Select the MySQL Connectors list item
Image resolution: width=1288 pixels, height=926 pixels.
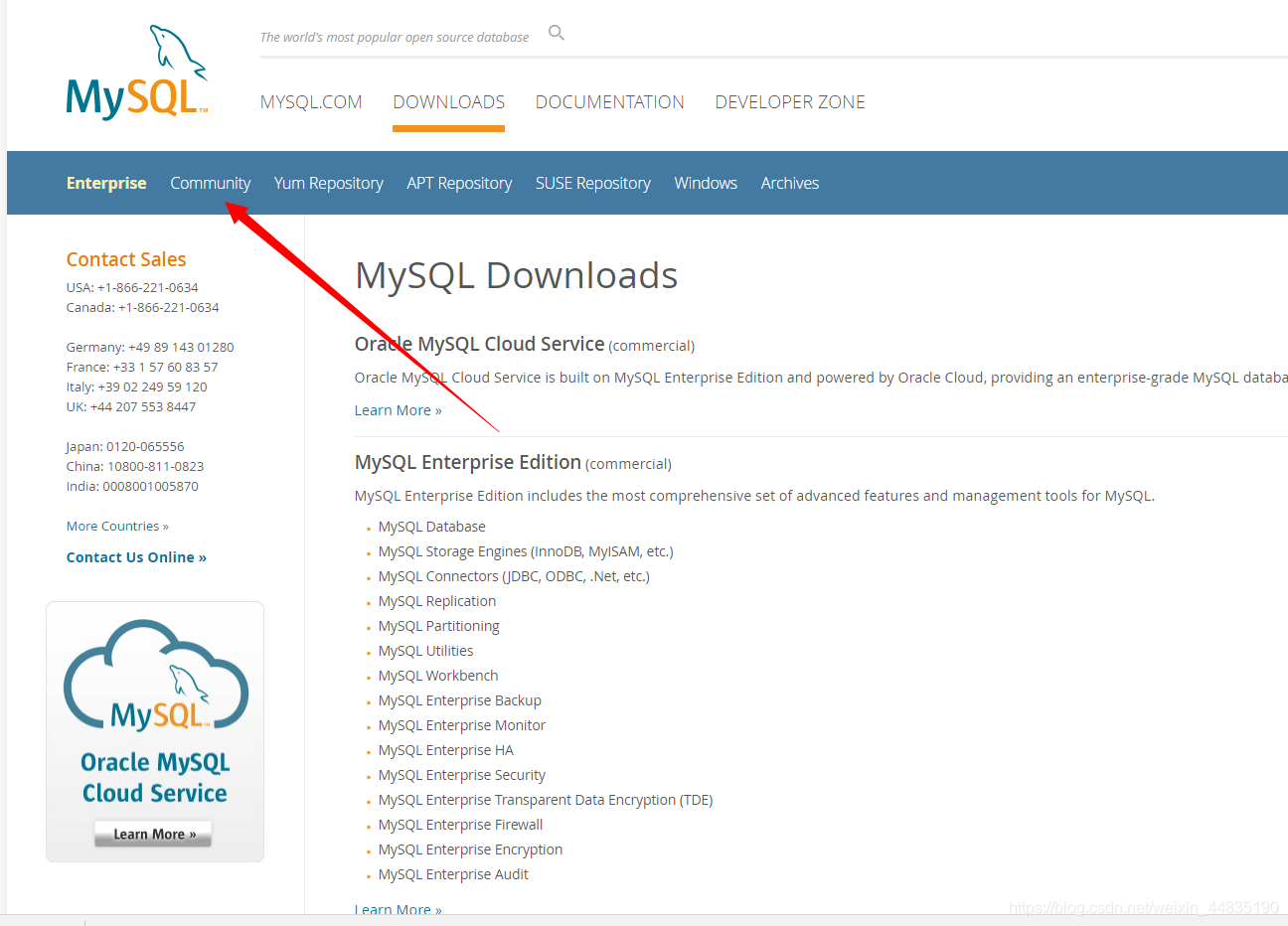point(514,576)
